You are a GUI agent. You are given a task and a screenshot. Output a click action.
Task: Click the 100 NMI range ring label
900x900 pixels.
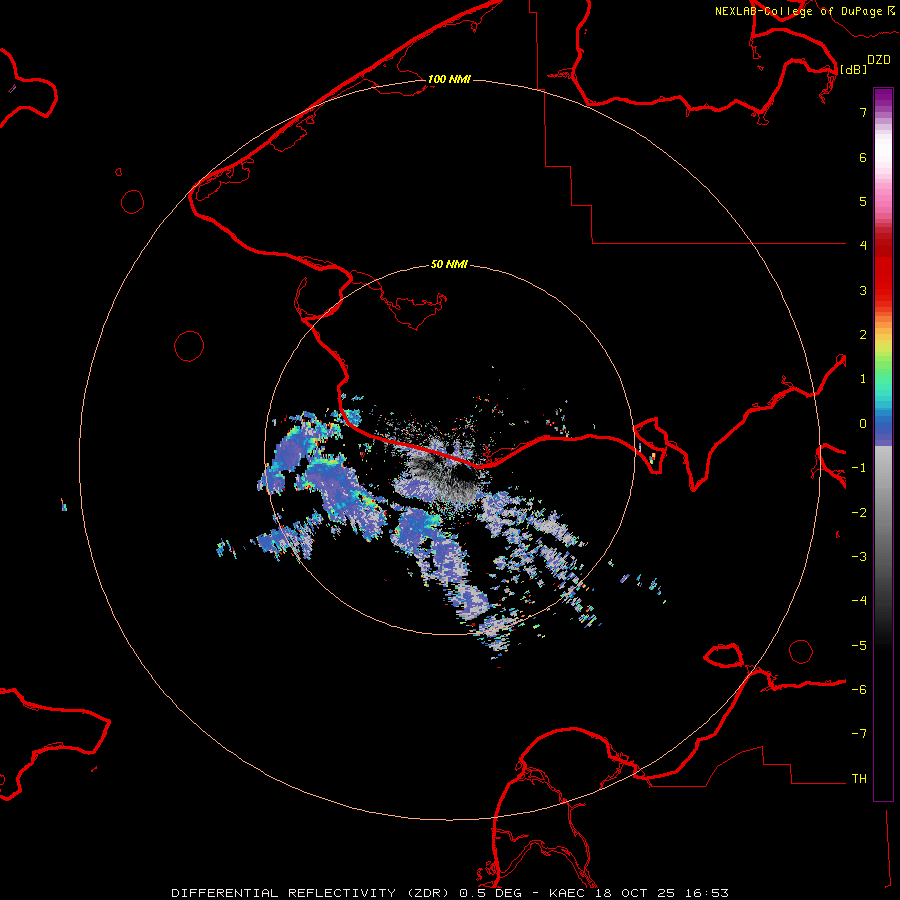pos(449,79)
